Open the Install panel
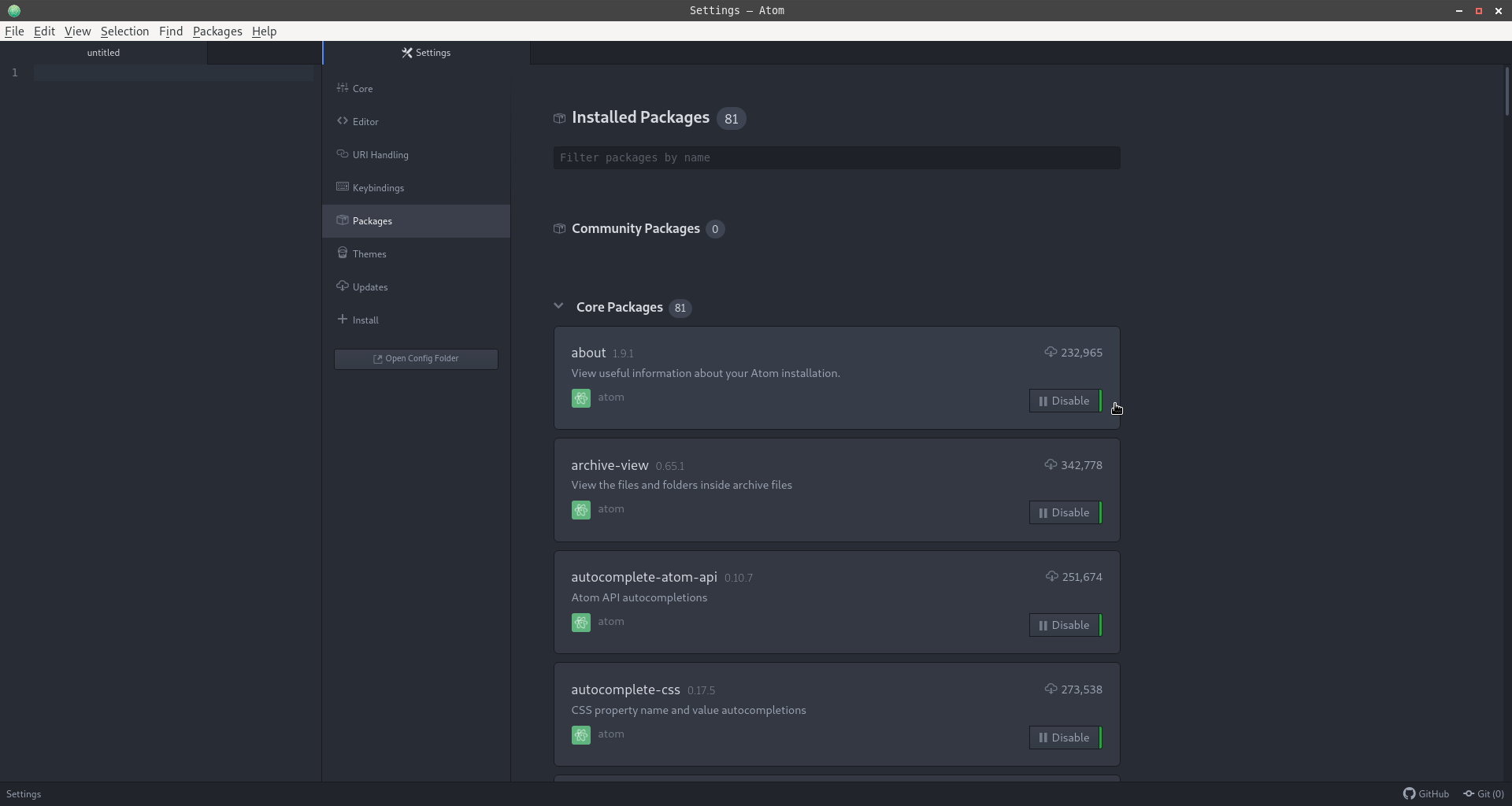The height and width of the screenshot is (806, 1512). [x=416, y=320]
